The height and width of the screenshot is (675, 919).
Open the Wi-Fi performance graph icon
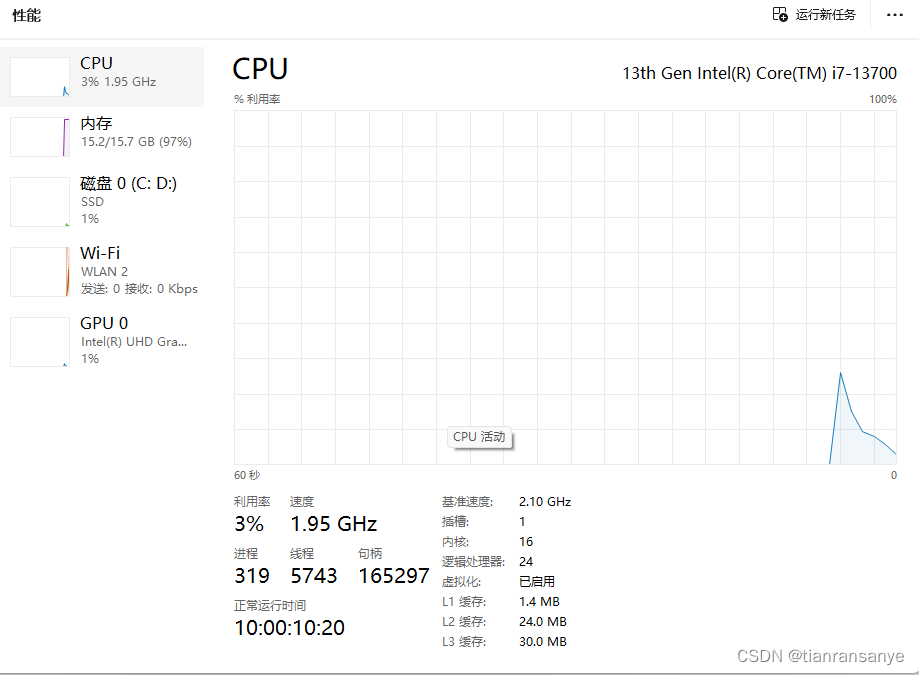[x=39, y=270]
